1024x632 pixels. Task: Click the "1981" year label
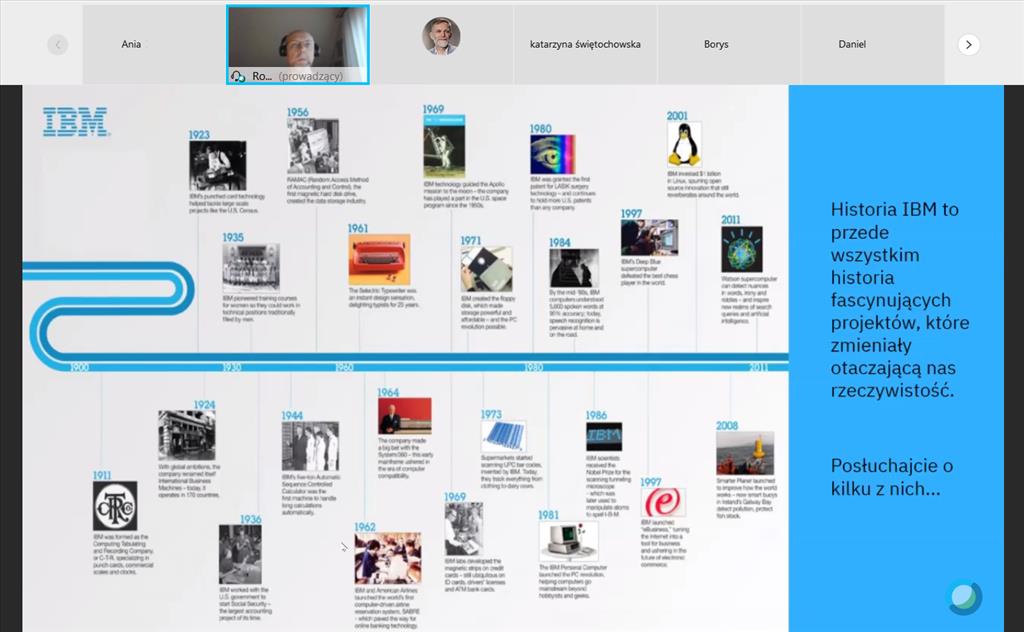click(549, 514)
